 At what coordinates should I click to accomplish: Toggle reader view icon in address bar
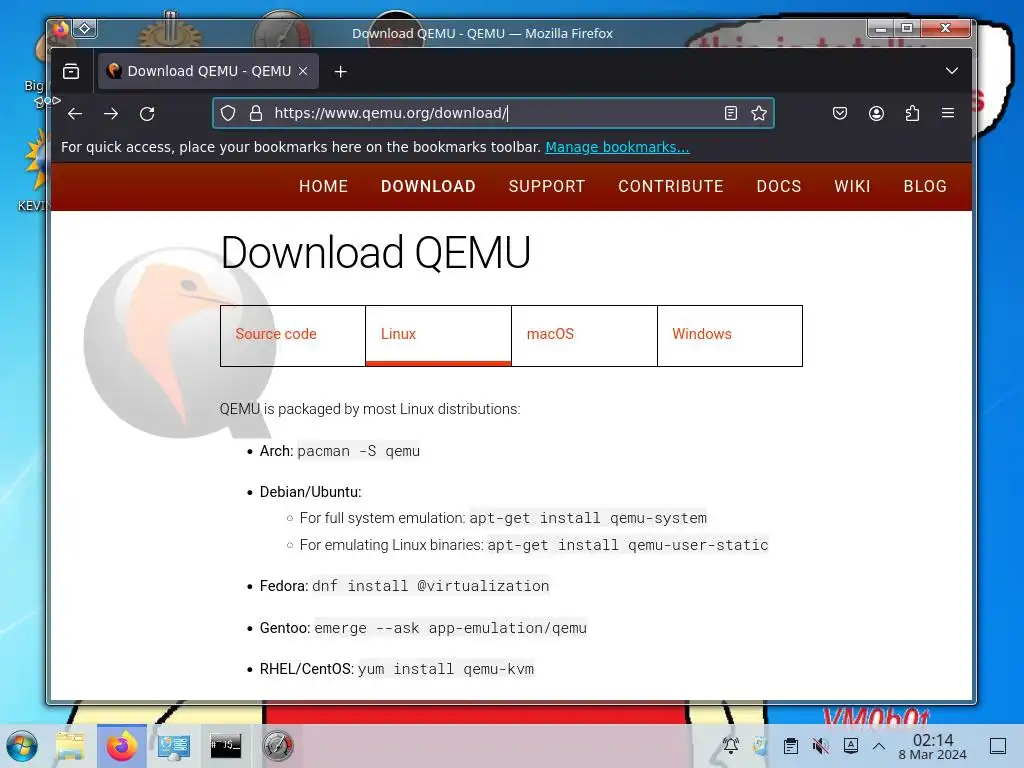[731, 113]
